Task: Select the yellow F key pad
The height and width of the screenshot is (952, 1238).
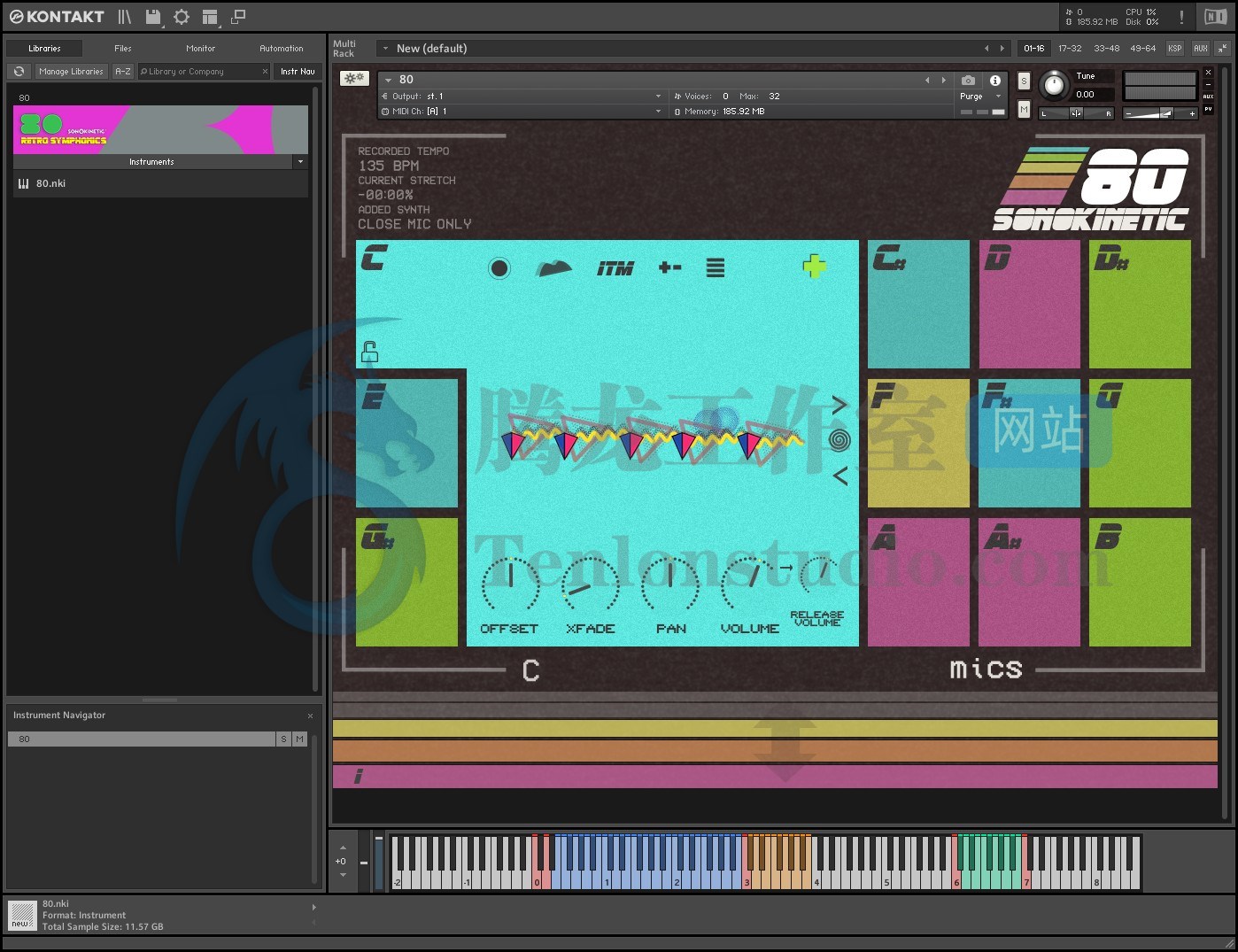Action: point(918,443)
